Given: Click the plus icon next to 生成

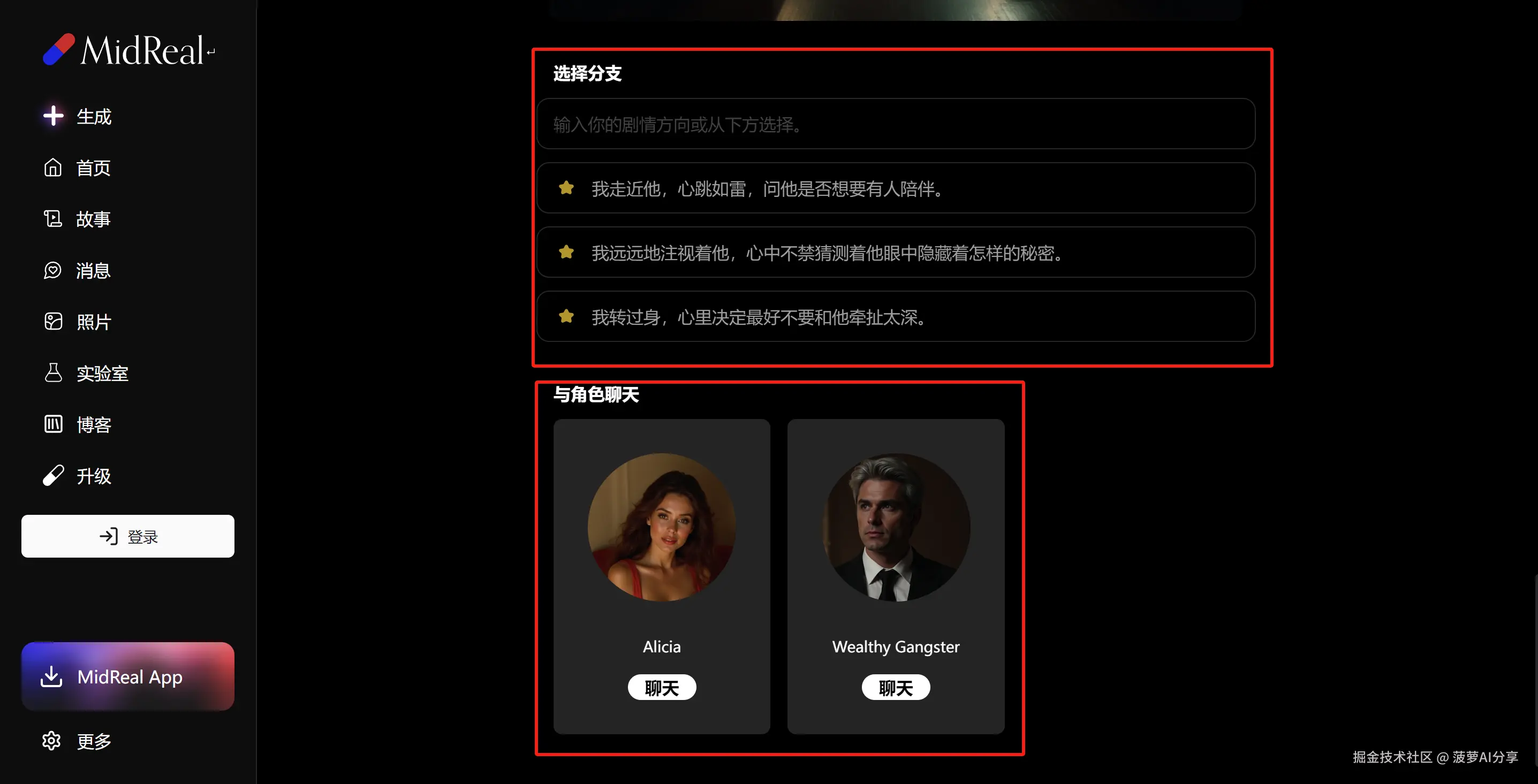Looking at the screenshot, I should [x=53, y=116].
